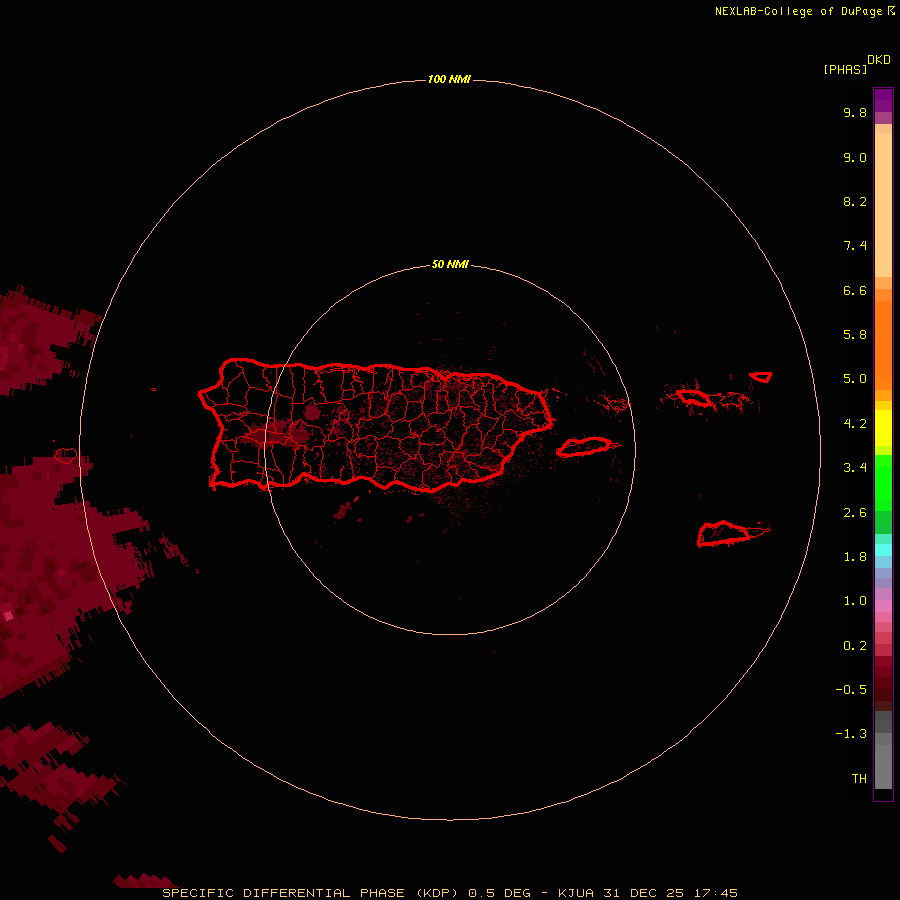This screenshot has width=900, height=900.
Task: Click the 8.2 value on color scale
Action: 855,201
